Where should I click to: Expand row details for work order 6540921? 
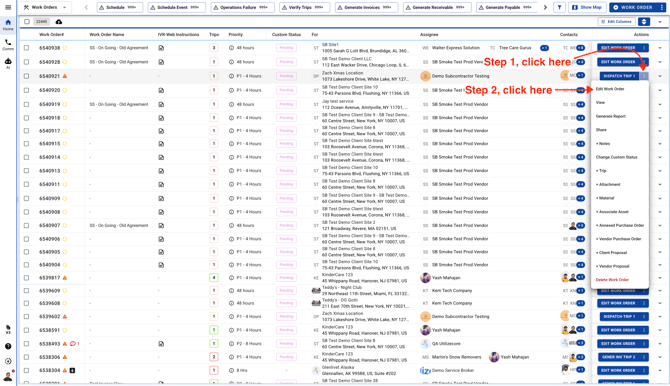point(660,76)
